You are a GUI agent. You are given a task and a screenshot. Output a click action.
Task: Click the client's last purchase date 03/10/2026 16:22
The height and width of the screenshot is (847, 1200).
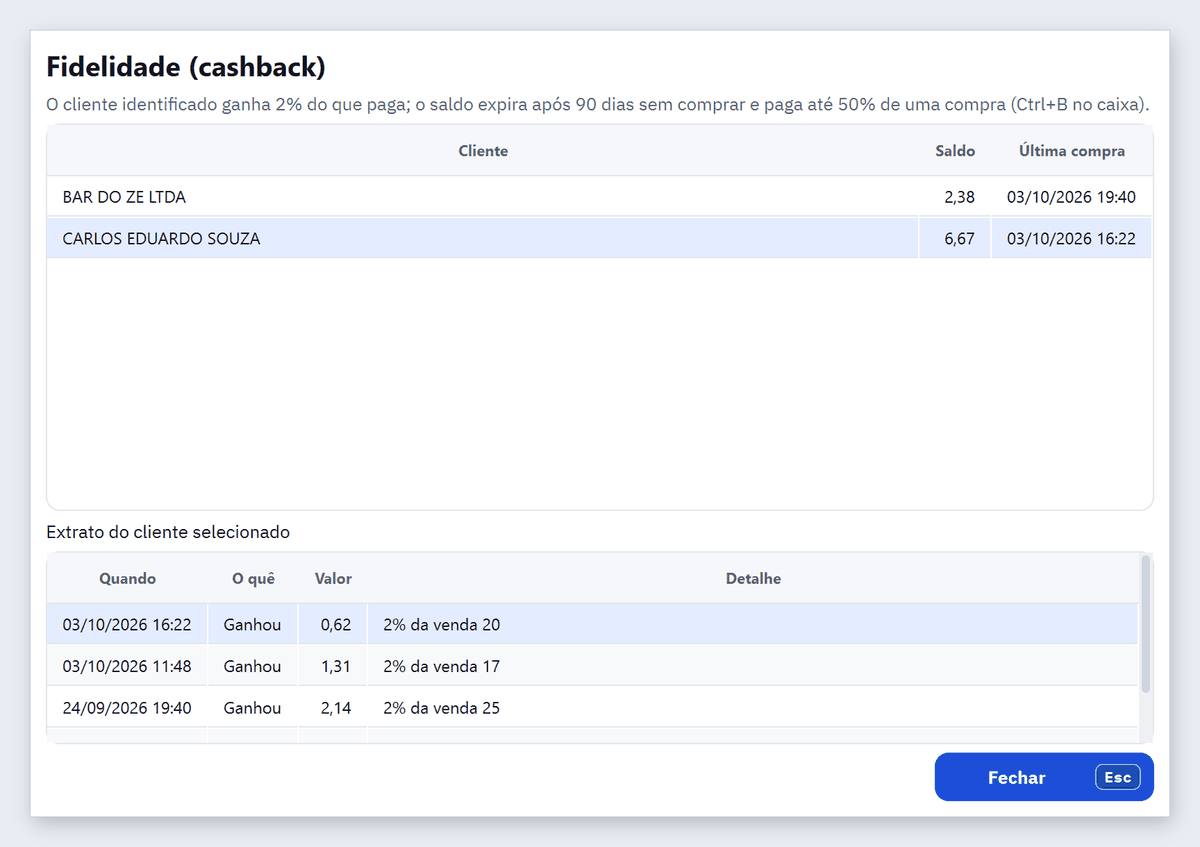pos(1071,239)
